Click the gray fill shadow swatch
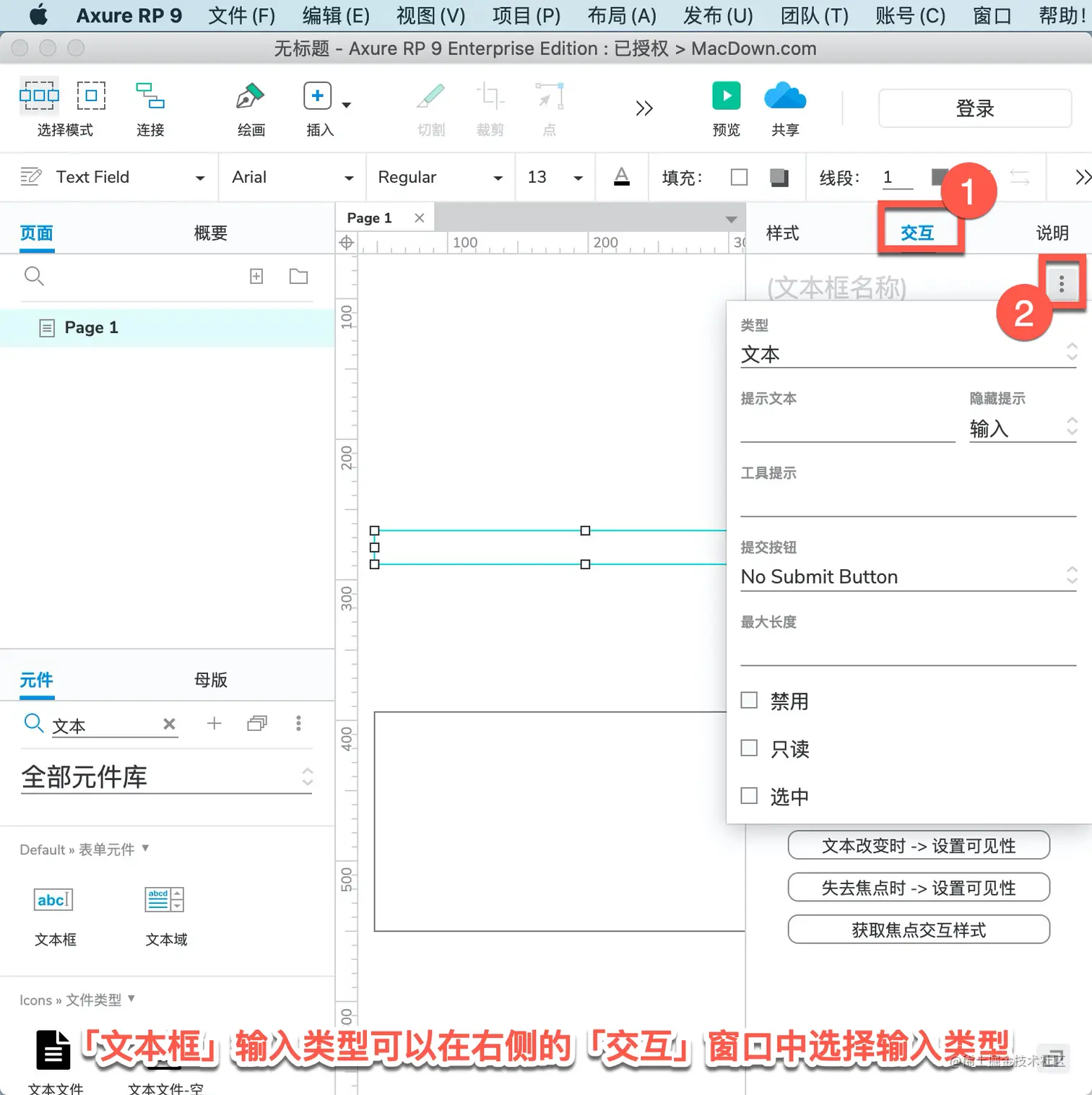 779,177
